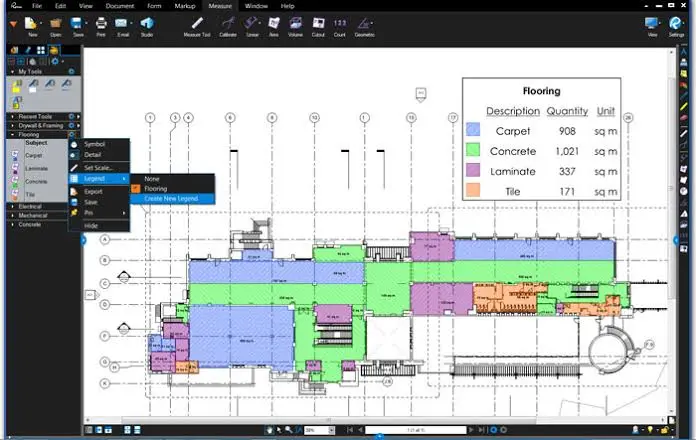
Task: Click the Laminate purple legend swatch
Action: pyautogui.click(x=473, y=170)
